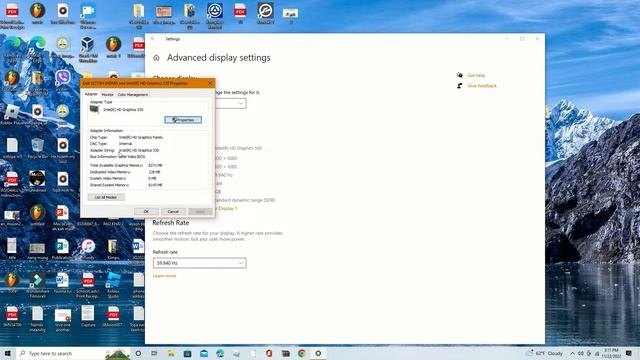Click the back arrow in the Settings title bar
The width and height of the screenshot is (640, 360).
tap(153, 39)
